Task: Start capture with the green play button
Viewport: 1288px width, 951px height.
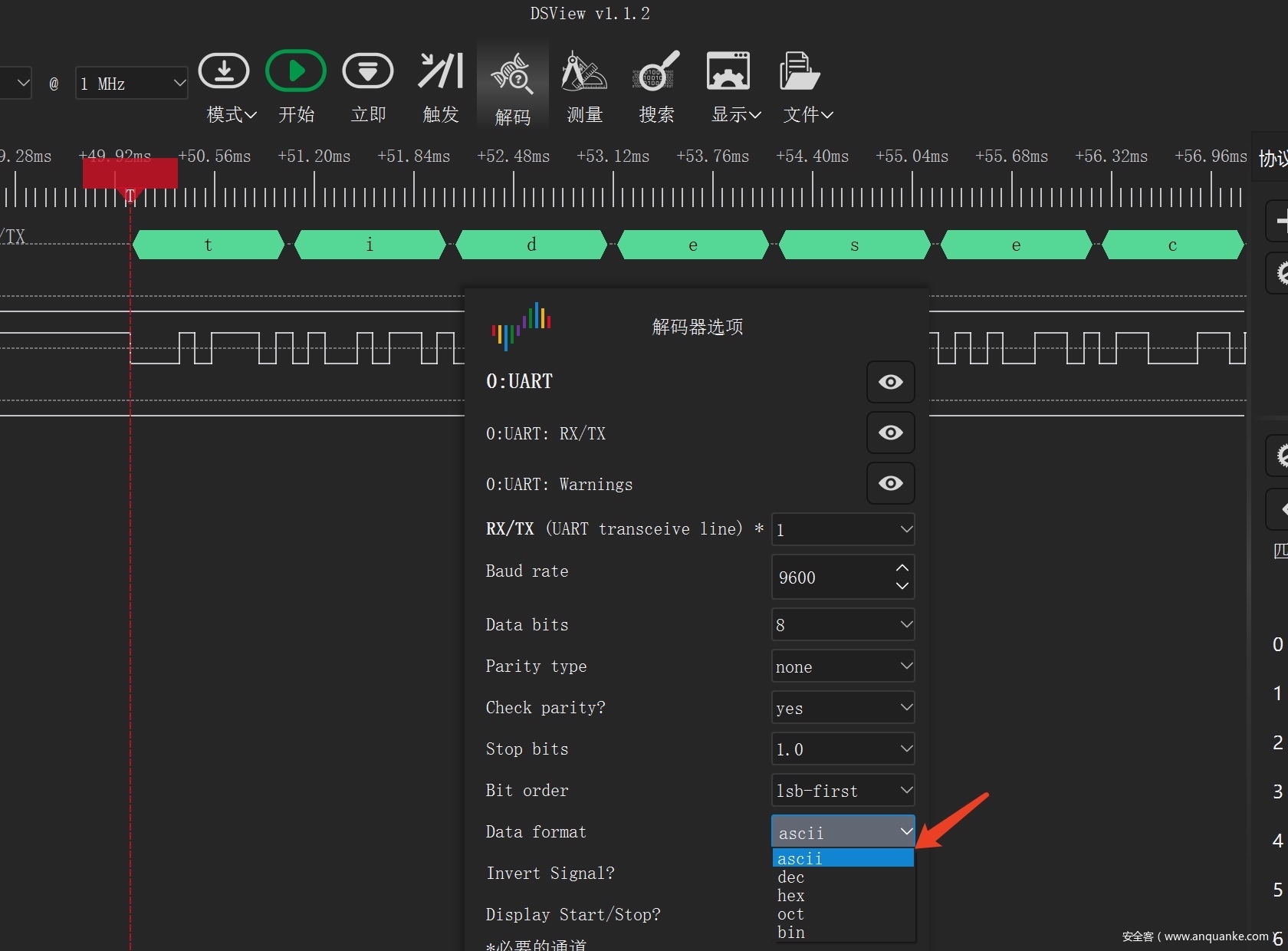Action: click(x=296, y=72)
